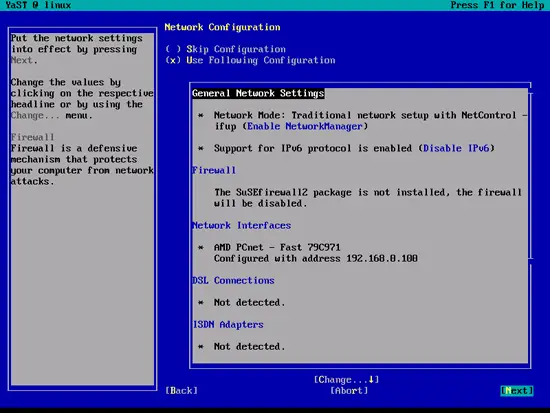550x413 pixels.
Task: Click the Firewall link in help panel
Action: coord(32,137)
